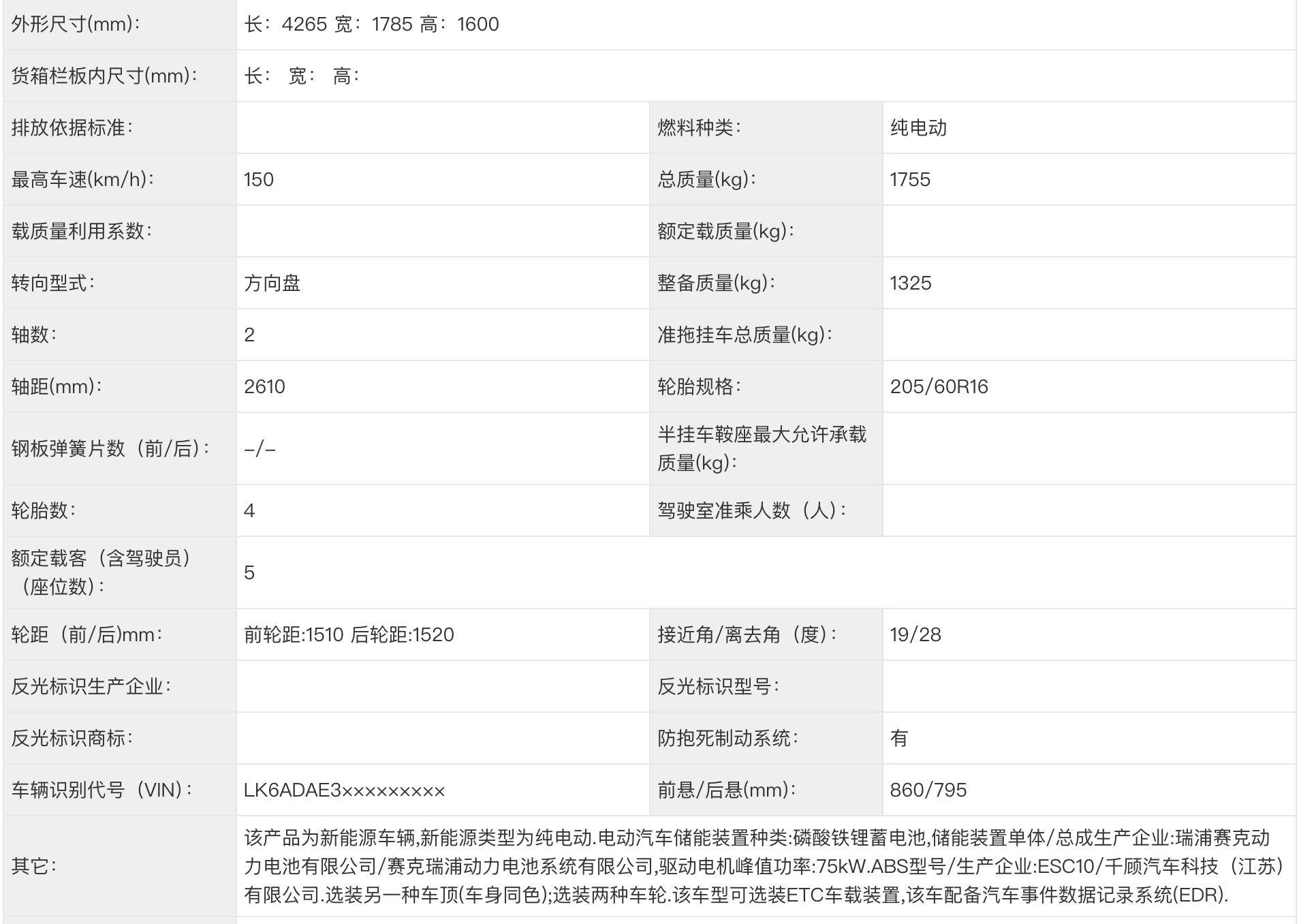
Task: Select overhang value 860/795
Action: 928,790
